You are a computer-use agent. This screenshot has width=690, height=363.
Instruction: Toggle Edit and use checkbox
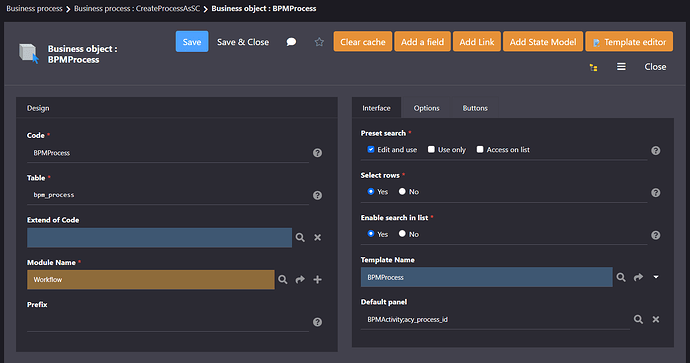(371, 150)
